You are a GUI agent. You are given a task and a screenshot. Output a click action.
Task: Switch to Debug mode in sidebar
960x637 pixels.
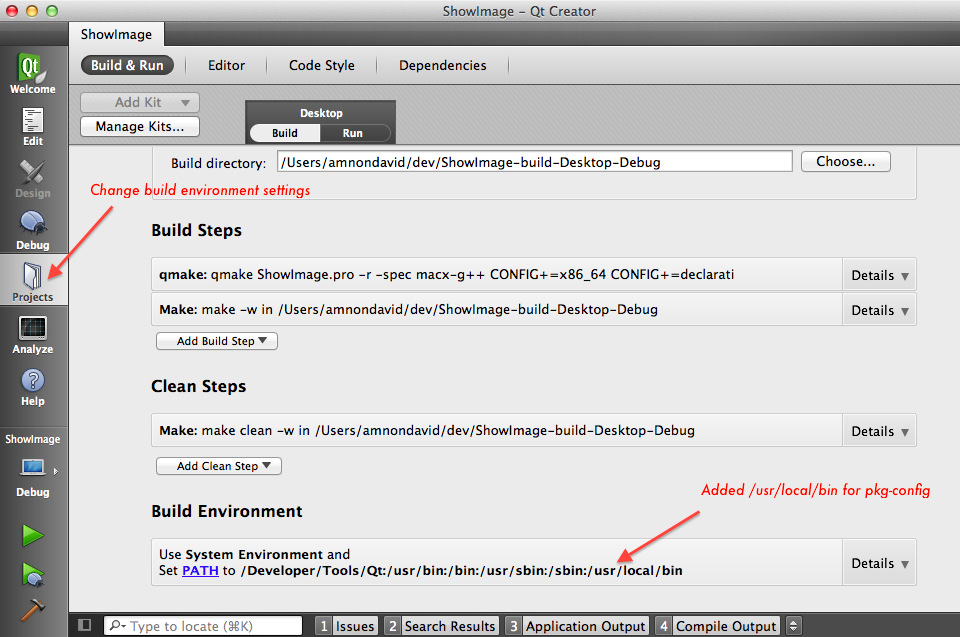[32, 230]
